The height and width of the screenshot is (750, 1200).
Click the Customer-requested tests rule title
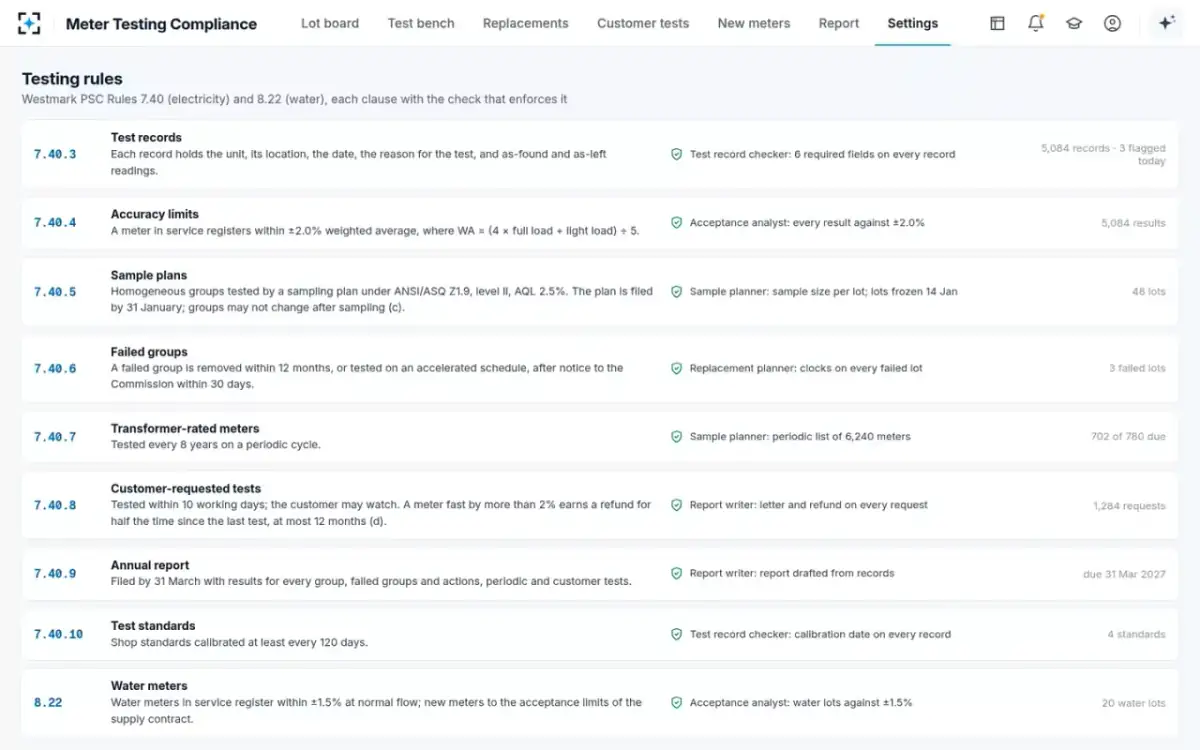click(186, 489)
